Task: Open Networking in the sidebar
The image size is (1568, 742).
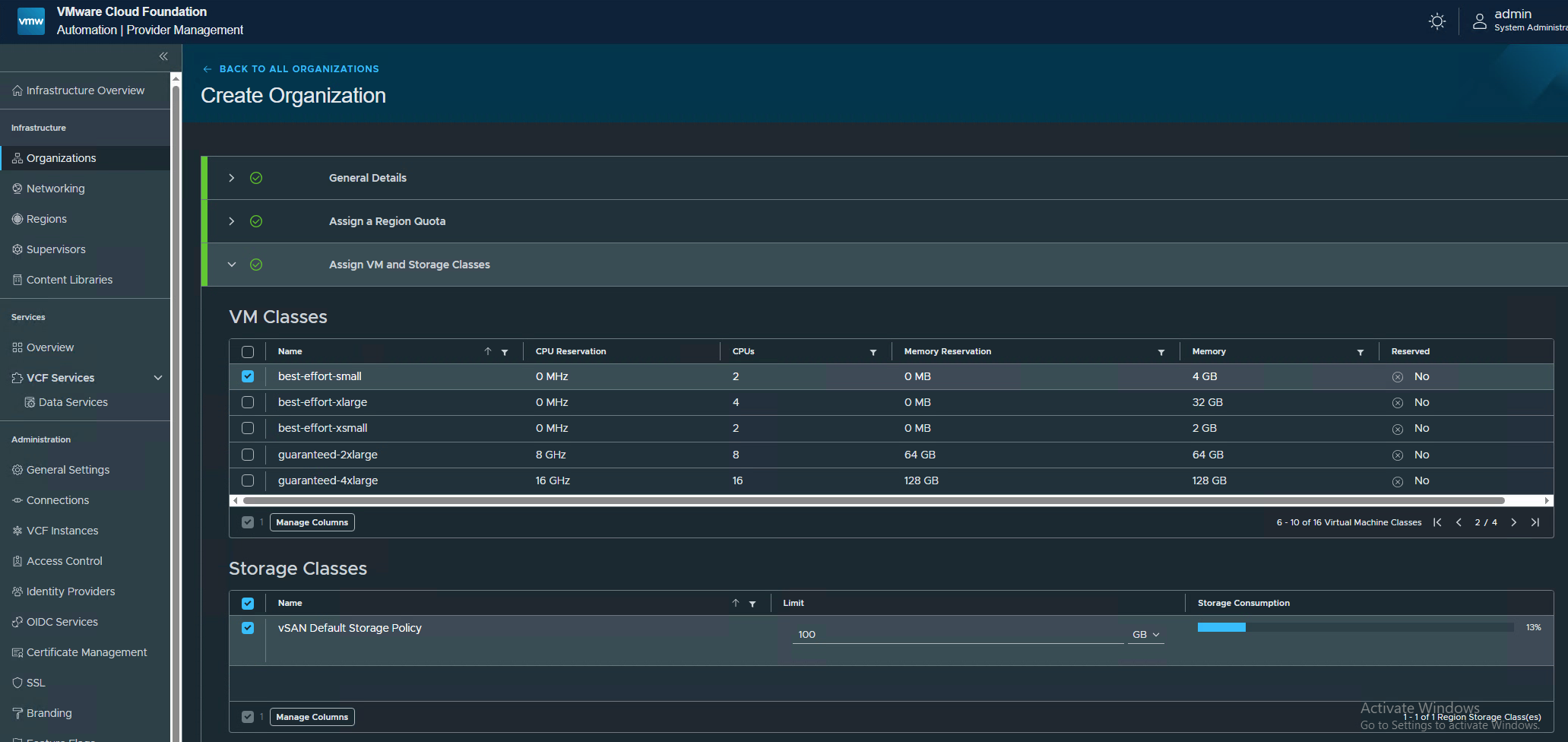Action: click(85, 189)
